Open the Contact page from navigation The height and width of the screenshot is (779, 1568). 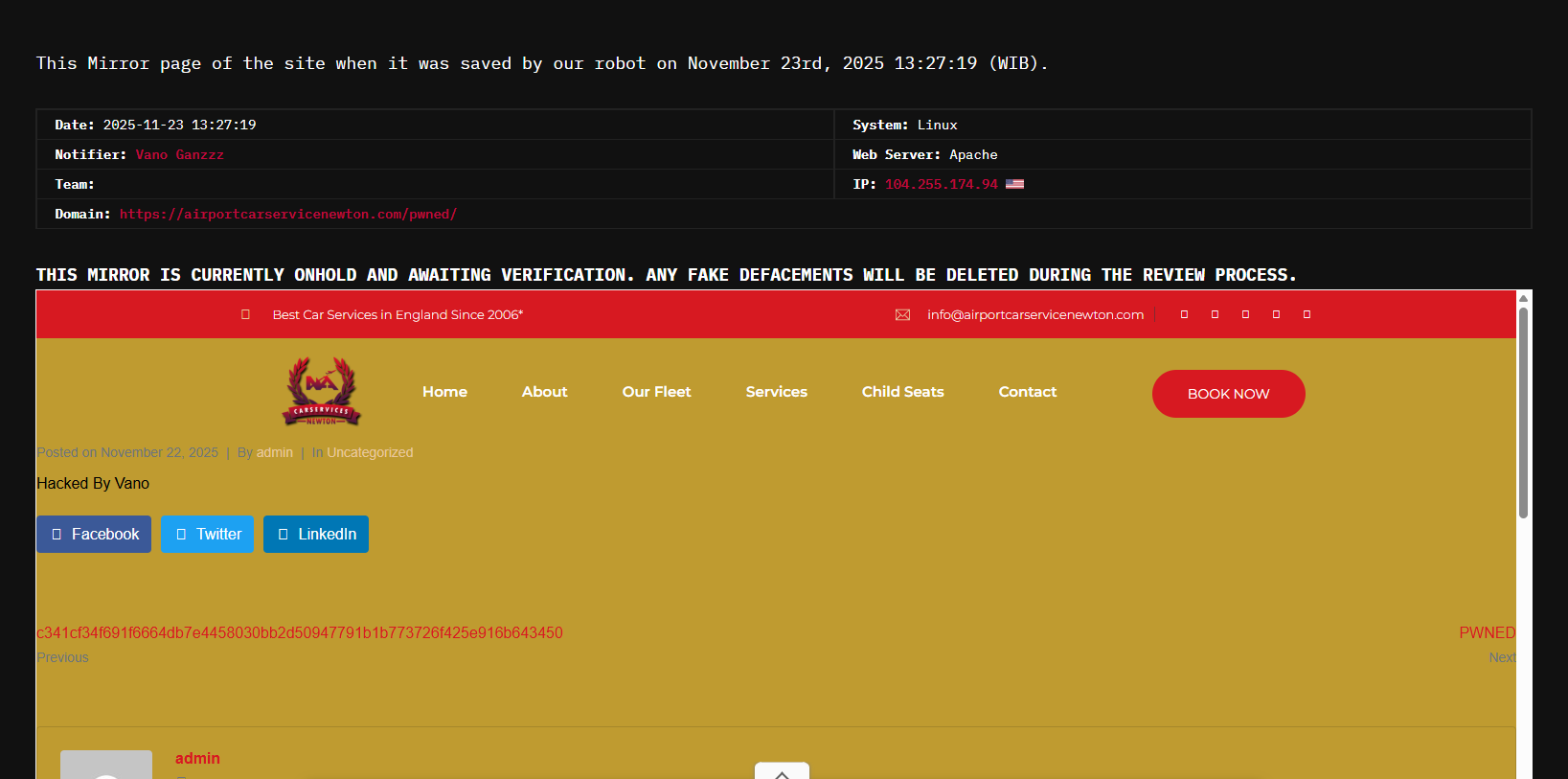1027,392
